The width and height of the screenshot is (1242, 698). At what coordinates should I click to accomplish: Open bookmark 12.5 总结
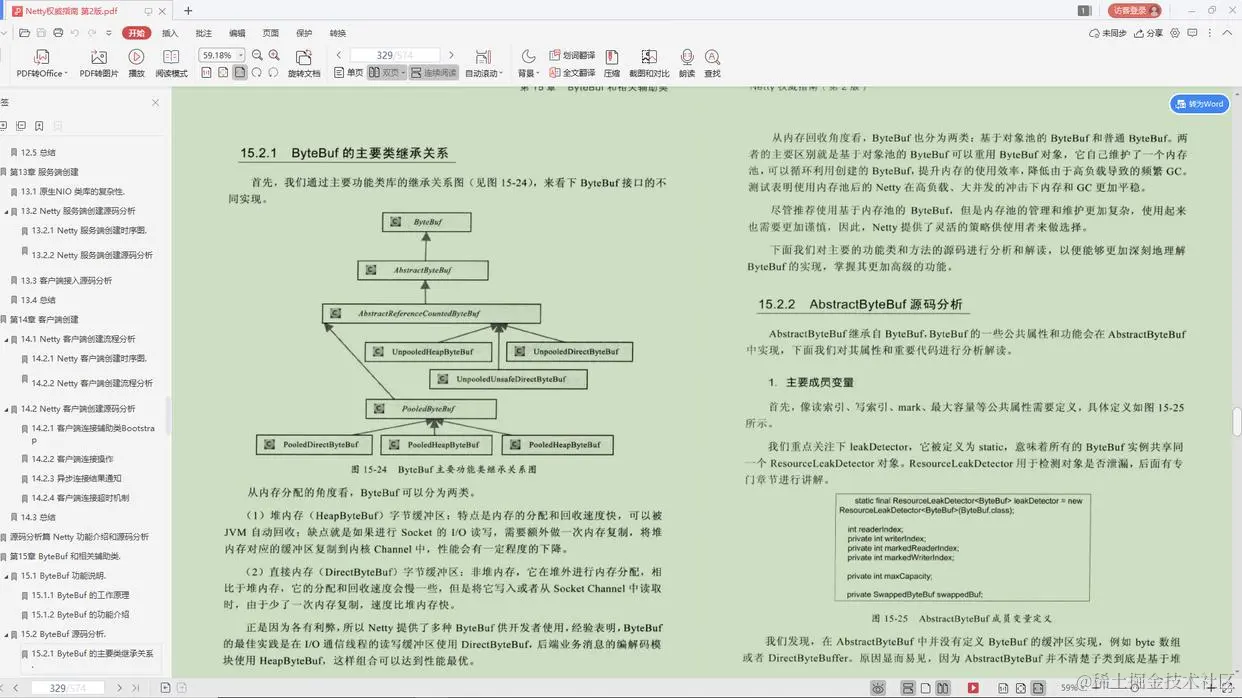(38, 152)
